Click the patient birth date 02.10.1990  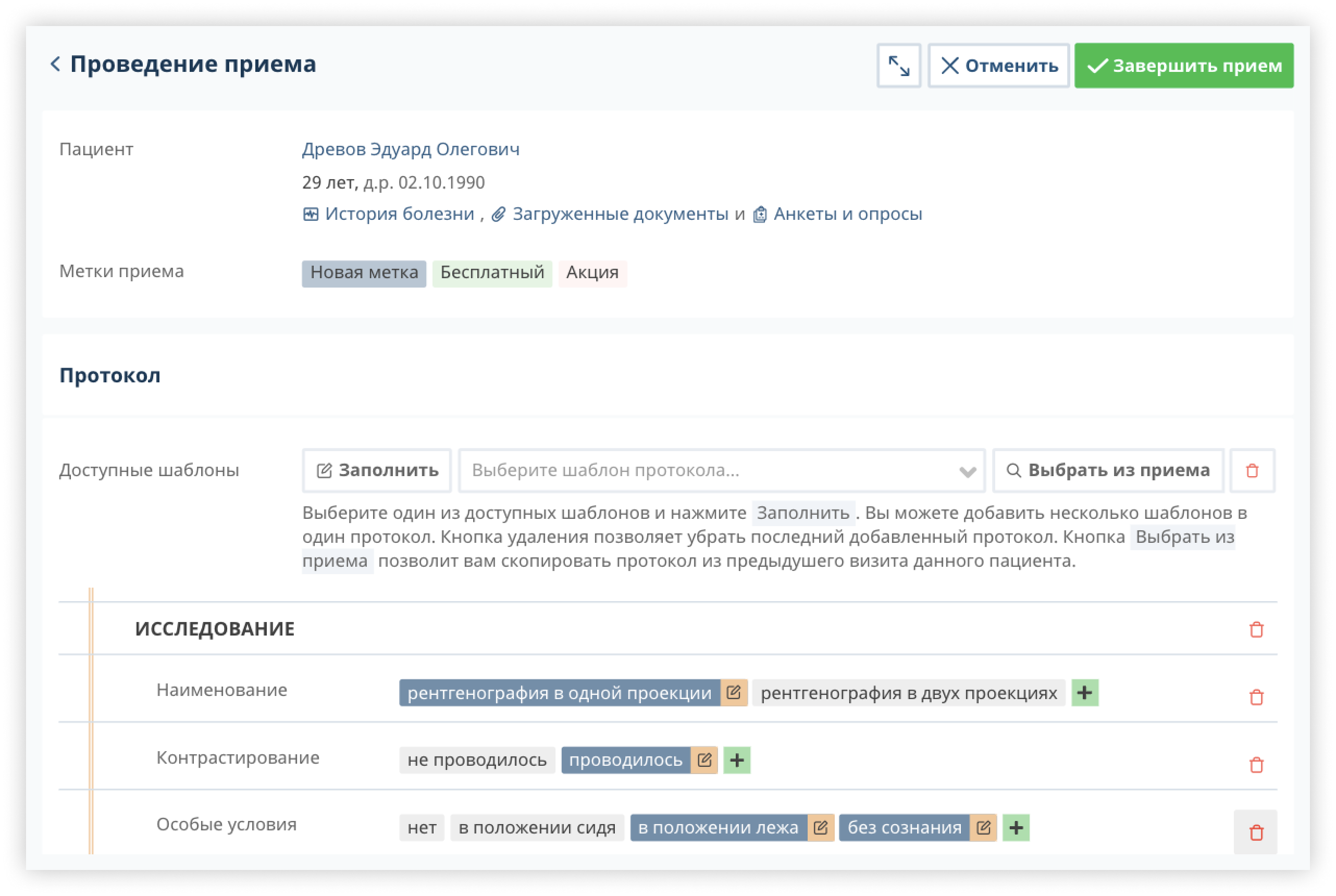pos(441,182)
